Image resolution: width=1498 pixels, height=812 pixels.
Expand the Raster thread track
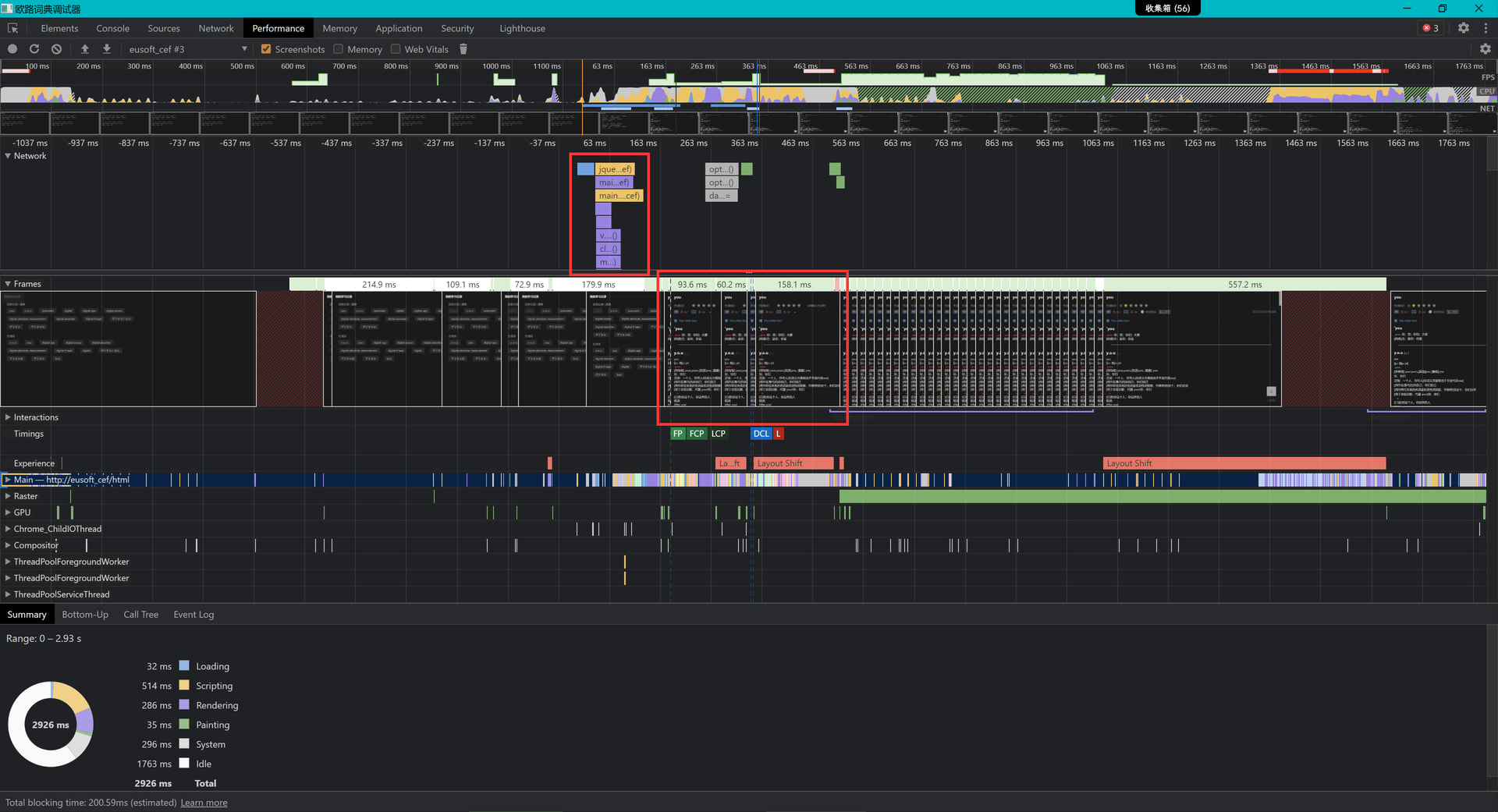click(8, 496)
